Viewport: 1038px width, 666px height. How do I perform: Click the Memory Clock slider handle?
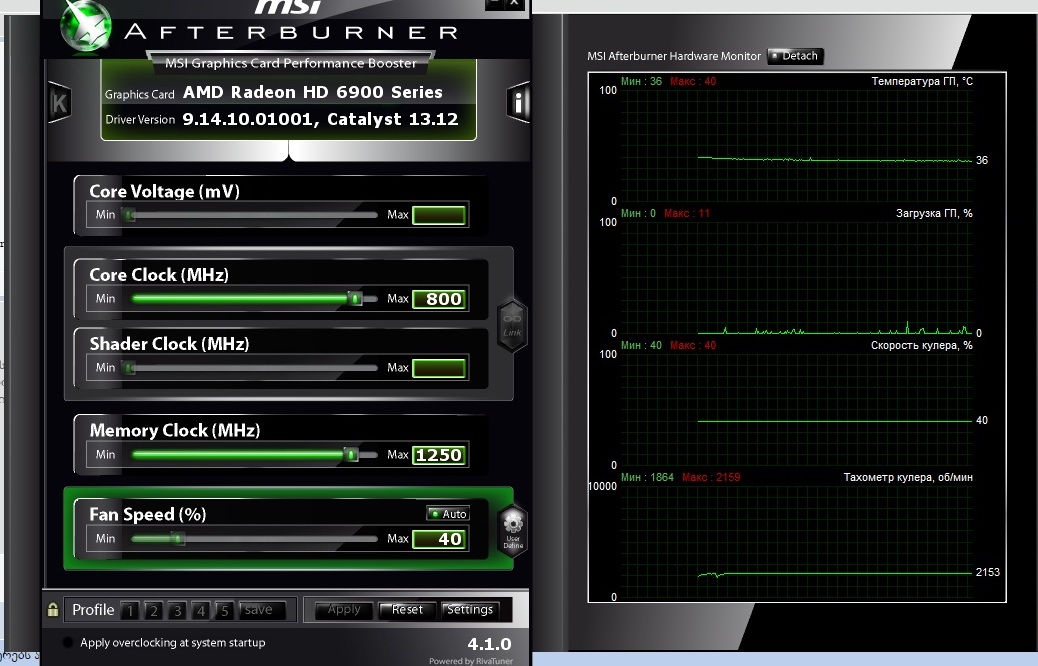tap(351, 454)
